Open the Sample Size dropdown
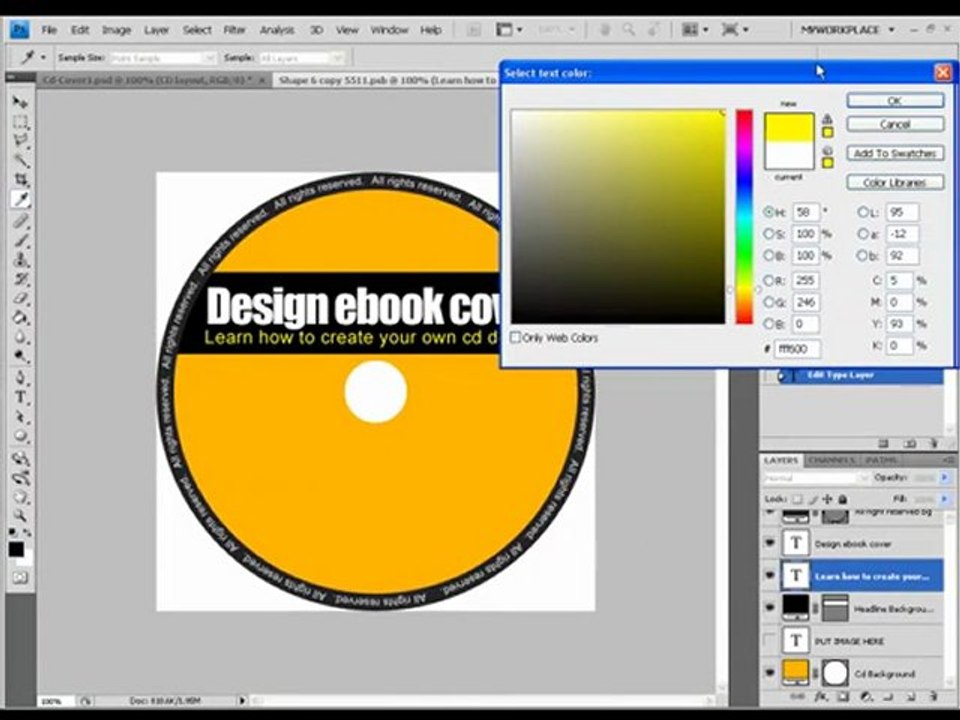 point(163,58)
